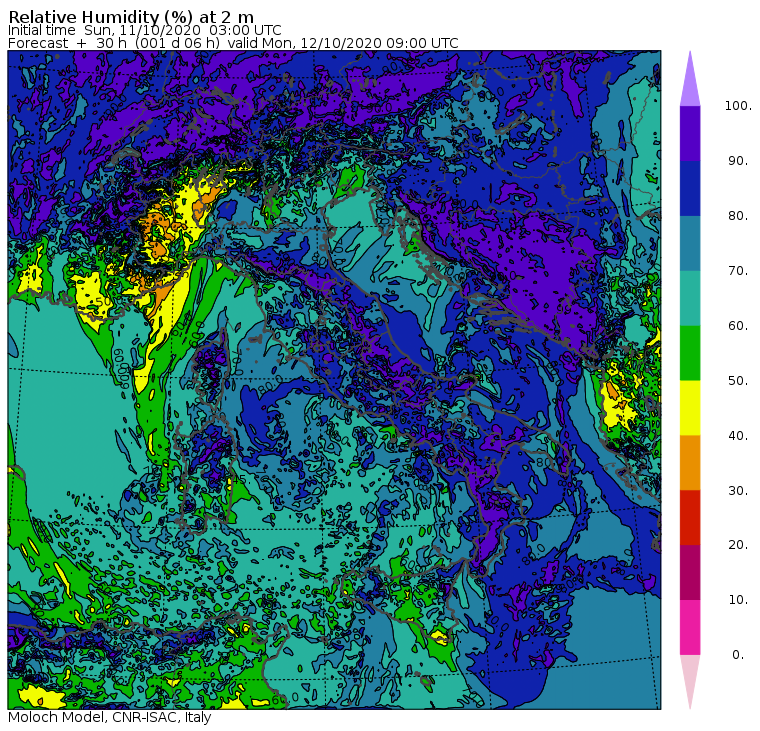This screenshot has height=731, width=760.
Task: Click the '30.' colorbar label
Action: tap(738, 491)
